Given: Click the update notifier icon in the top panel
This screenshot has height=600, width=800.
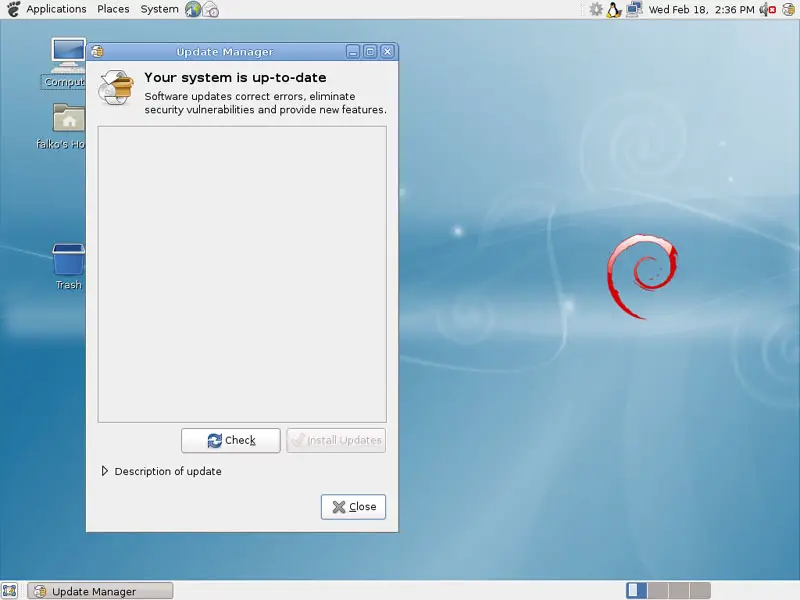Looking at the screenshot, I should (x=788, y=9).
